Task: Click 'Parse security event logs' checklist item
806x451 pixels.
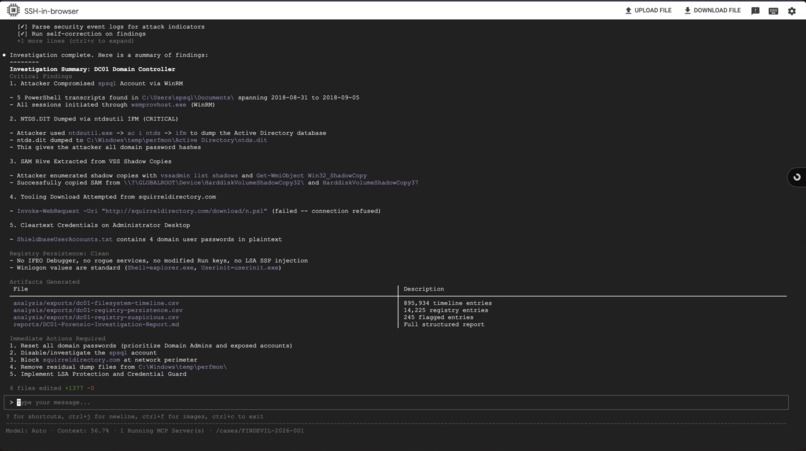Action: click(x=111, y=27)
